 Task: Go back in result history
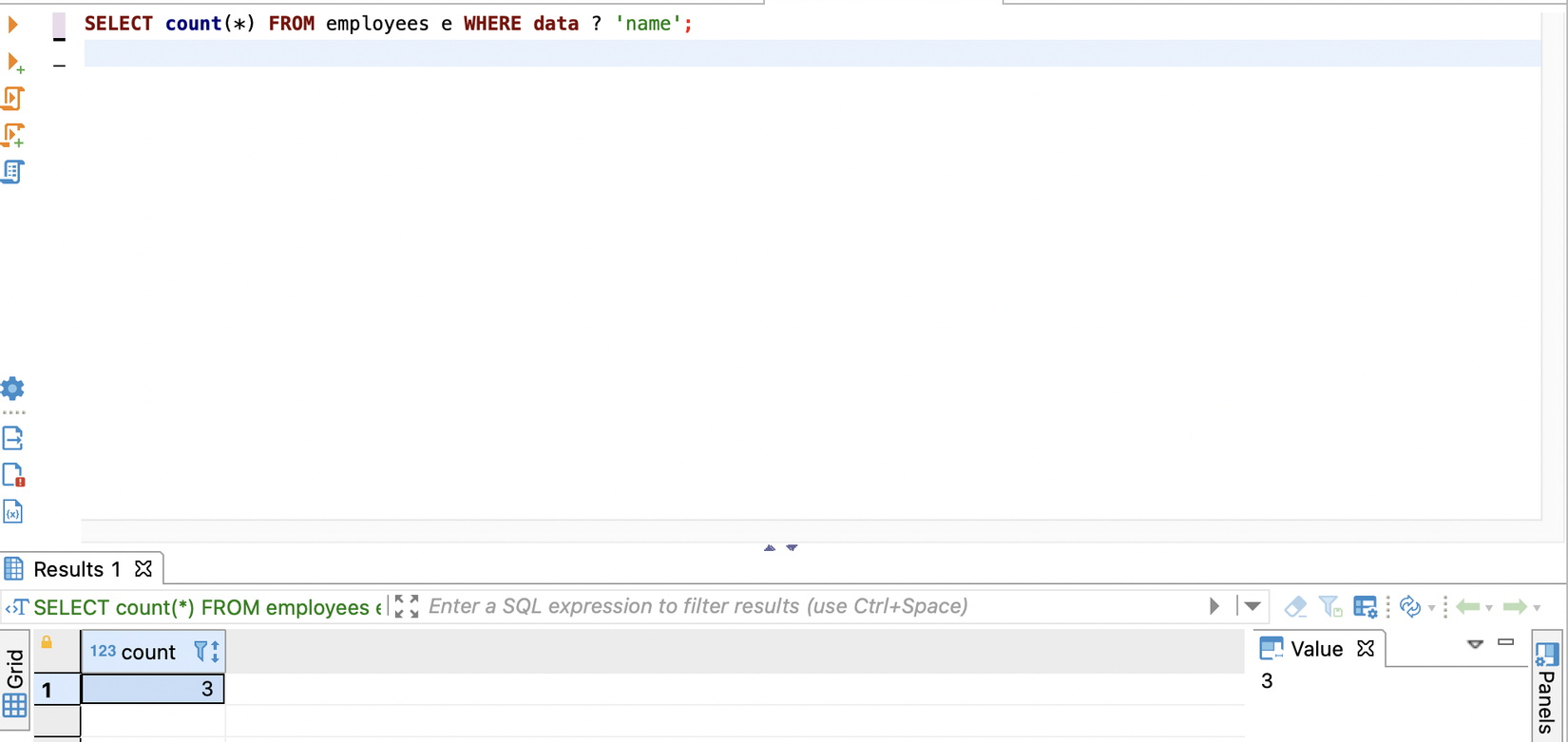1468,606
